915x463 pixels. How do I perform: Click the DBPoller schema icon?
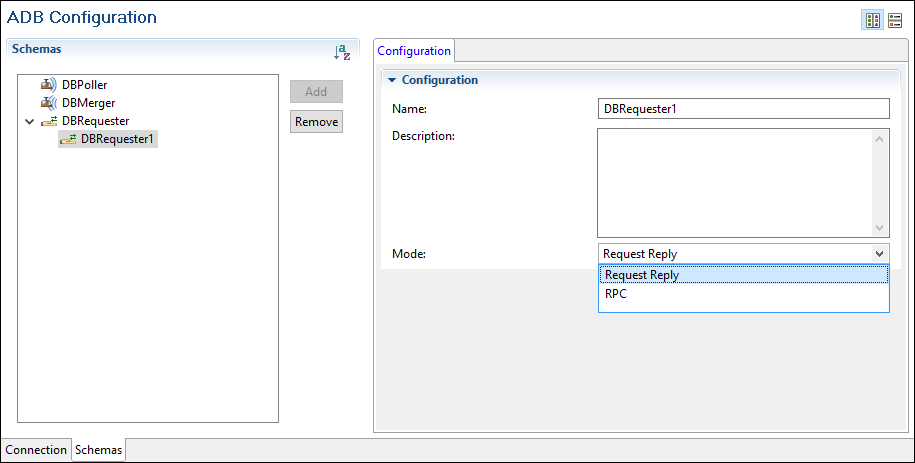[x=49, y=85]
